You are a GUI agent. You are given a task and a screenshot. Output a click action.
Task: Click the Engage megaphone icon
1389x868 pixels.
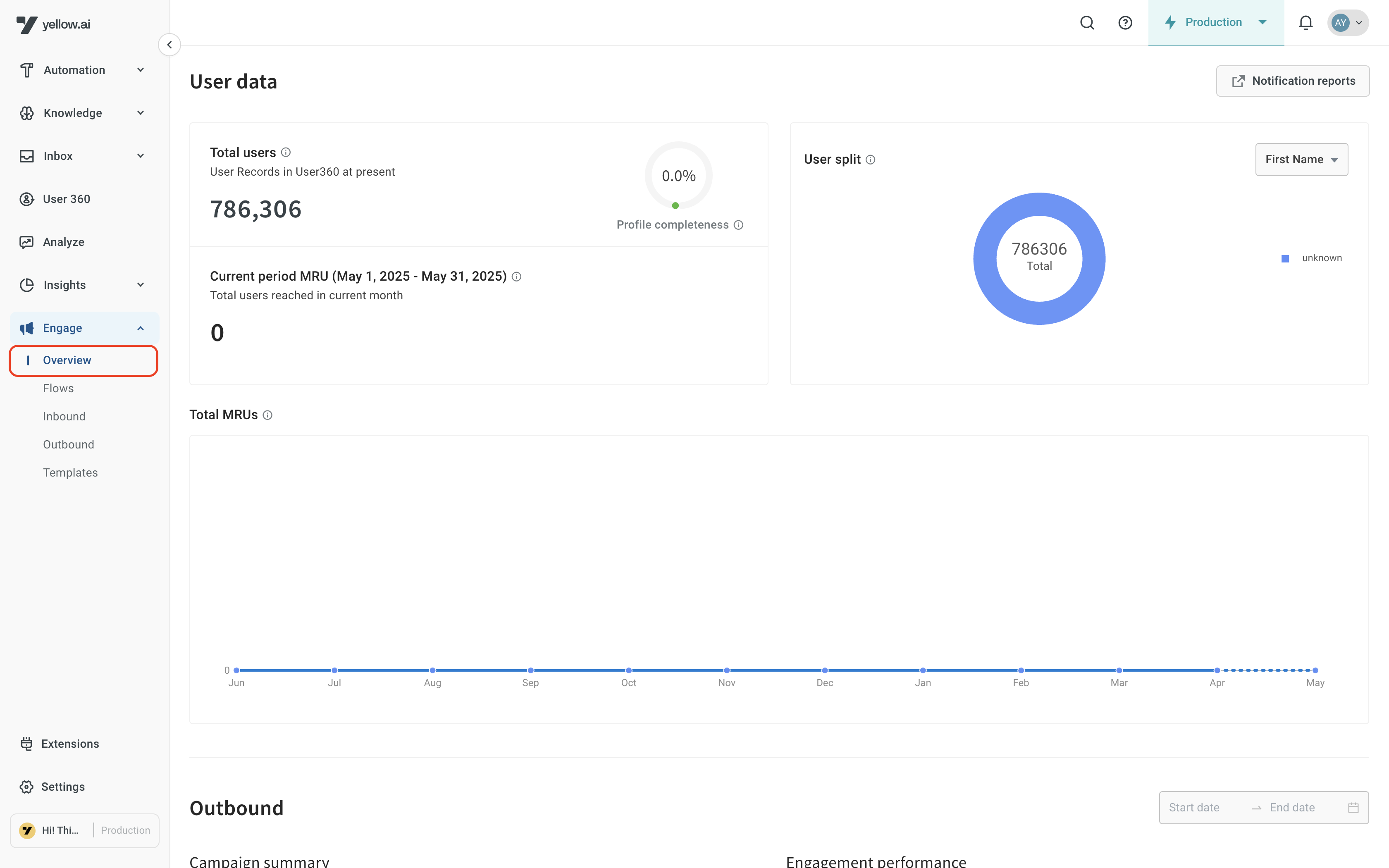coord(26,328)
